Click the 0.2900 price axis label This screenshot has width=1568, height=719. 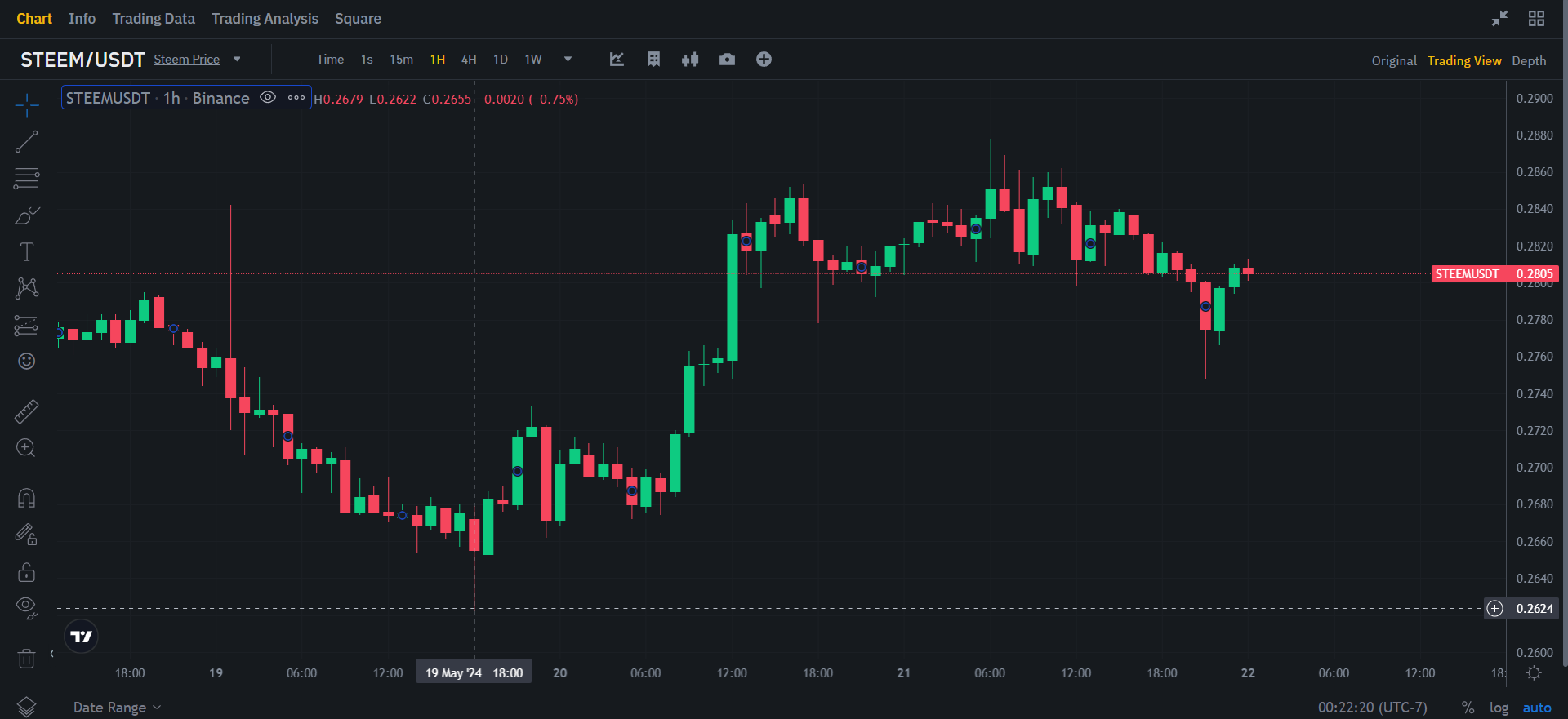[x=1535, y=99]
